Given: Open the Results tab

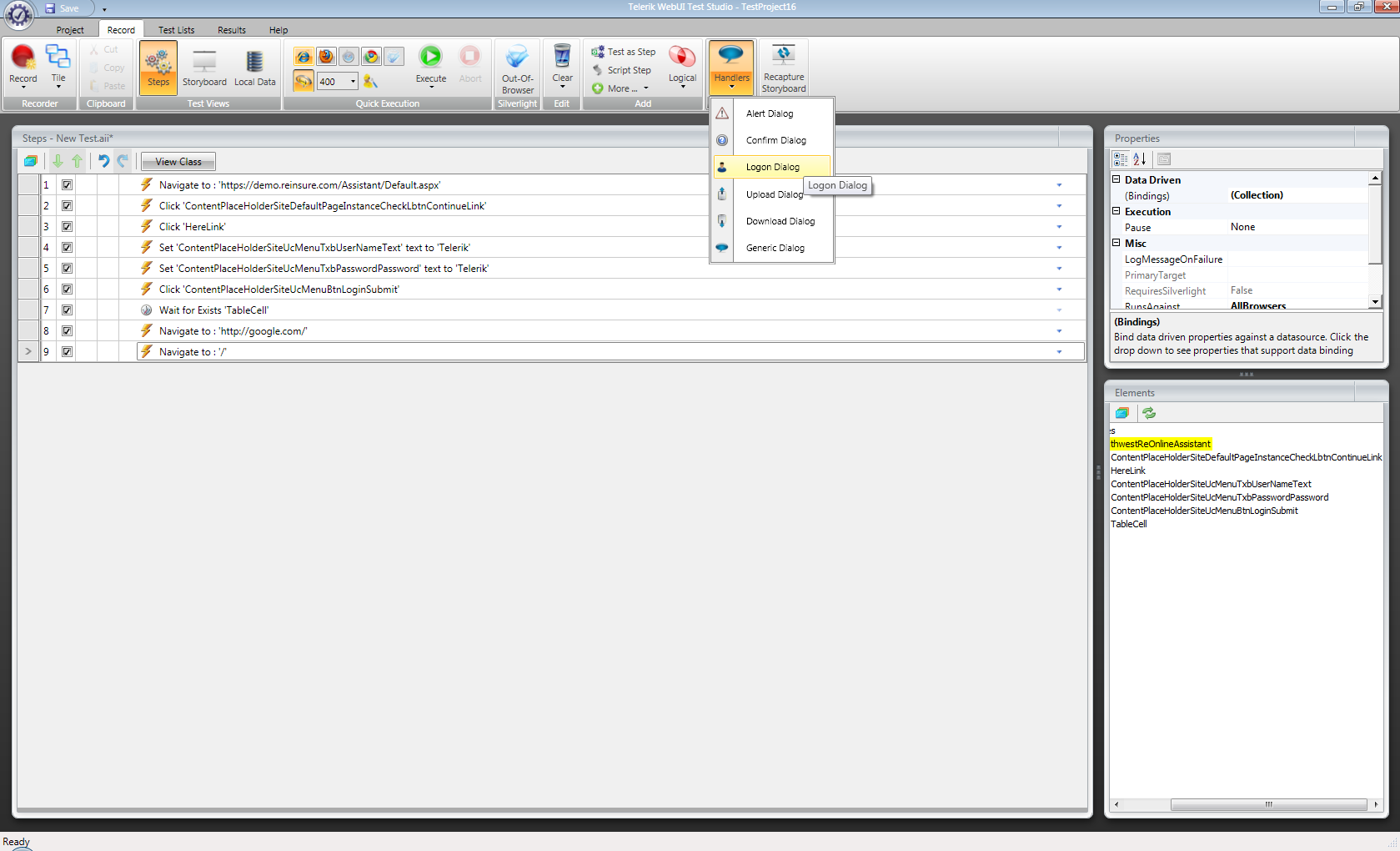Looking at the screenshot, I should 232,30.
